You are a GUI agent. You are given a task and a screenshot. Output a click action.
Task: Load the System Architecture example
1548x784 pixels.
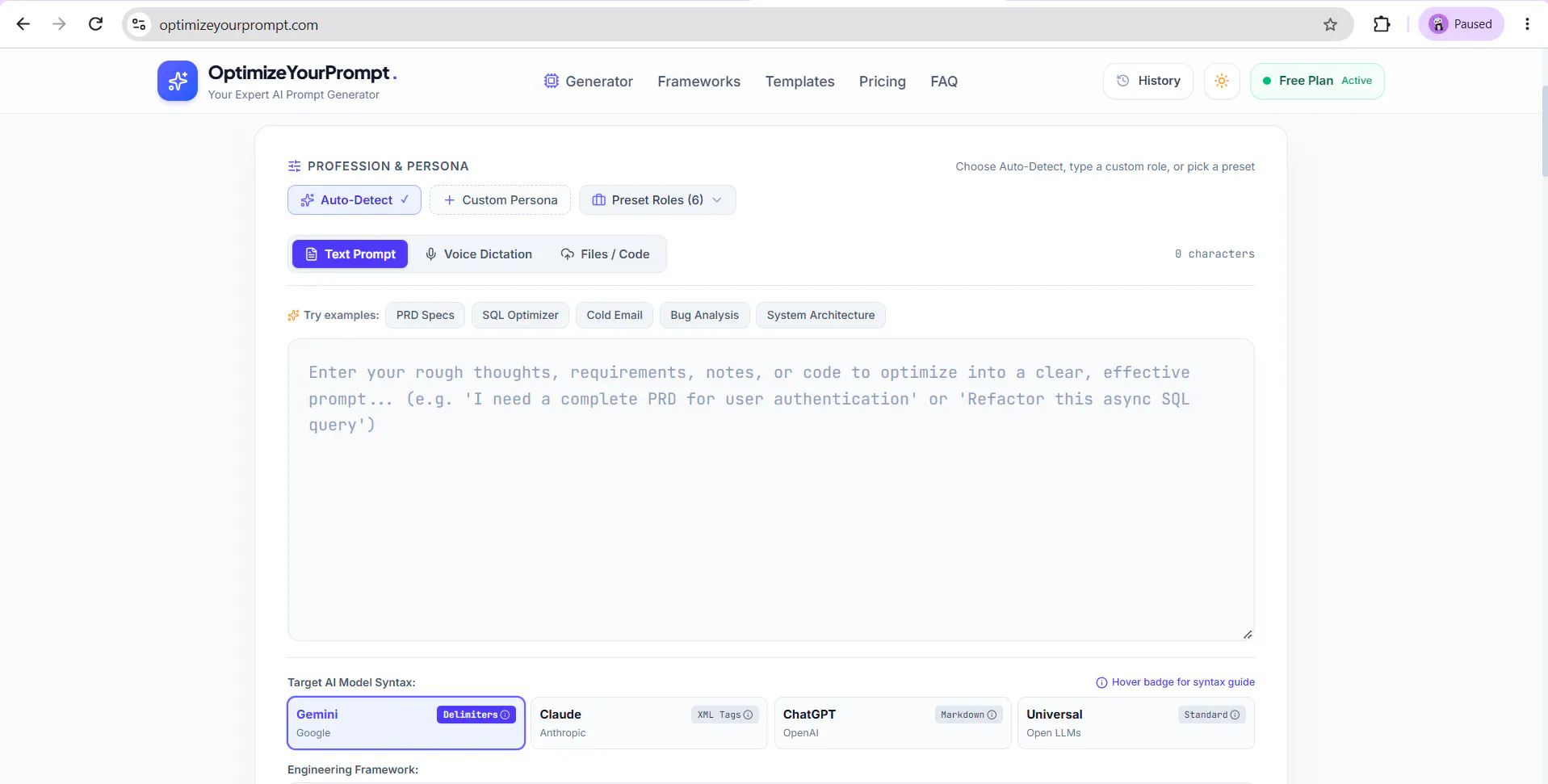[x=820, y=315]
